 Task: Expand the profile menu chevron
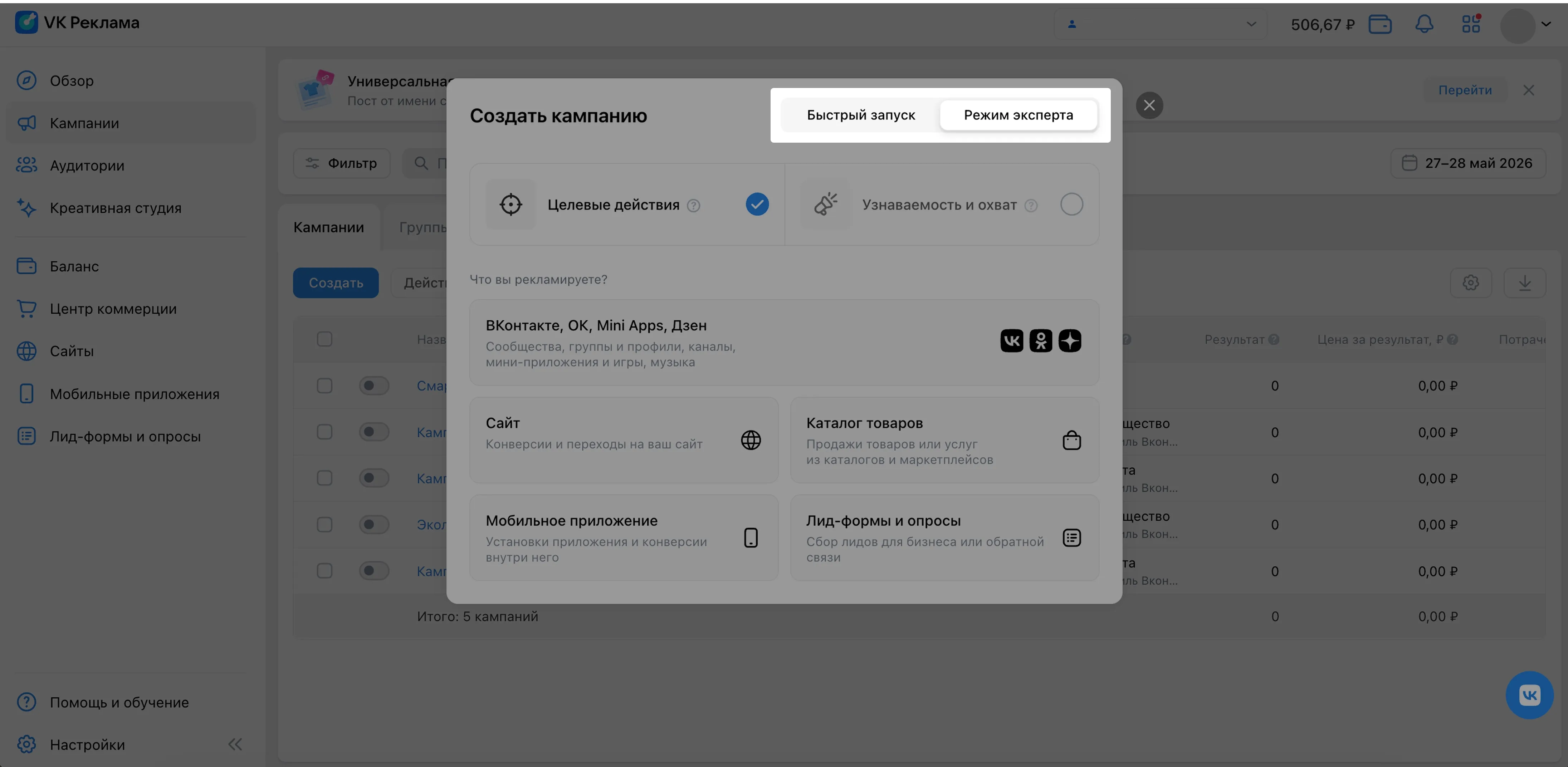tap(1546, 24)
